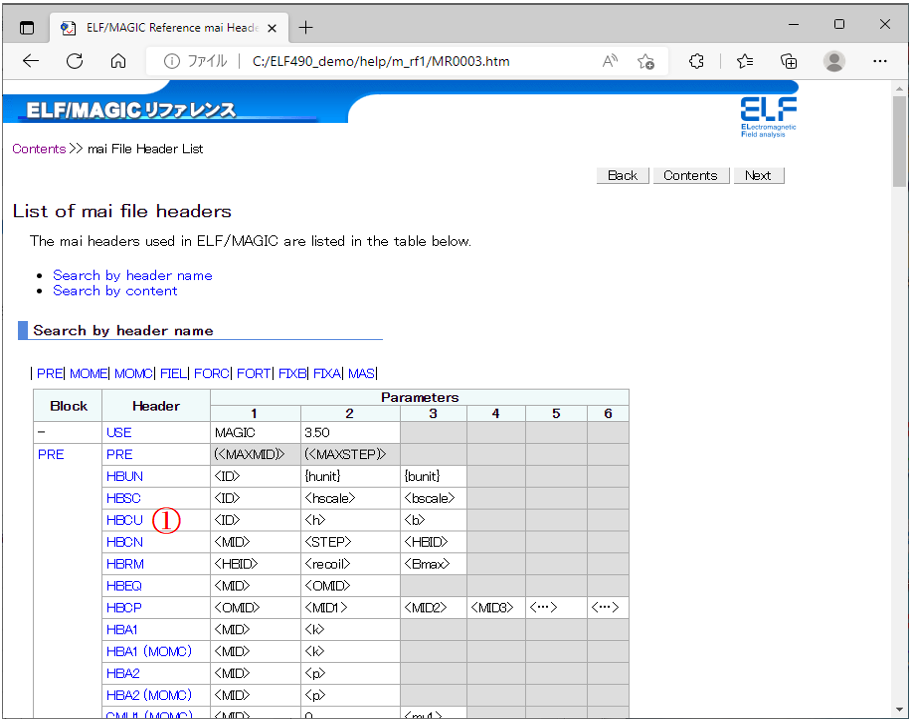Reload the current page

point(75,61)
